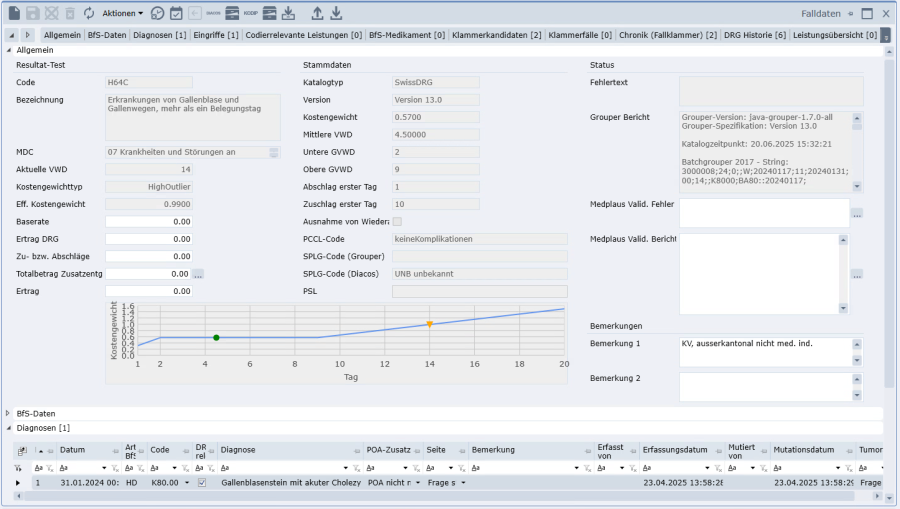
Task: Sort by the Datum column header
Action: pos(73,451)
